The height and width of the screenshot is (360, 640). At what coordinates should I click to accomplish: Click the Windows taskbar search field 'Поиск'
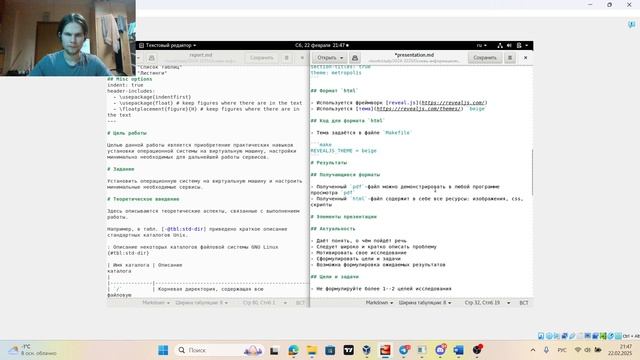pyautogui.click(x=220, y=350)
